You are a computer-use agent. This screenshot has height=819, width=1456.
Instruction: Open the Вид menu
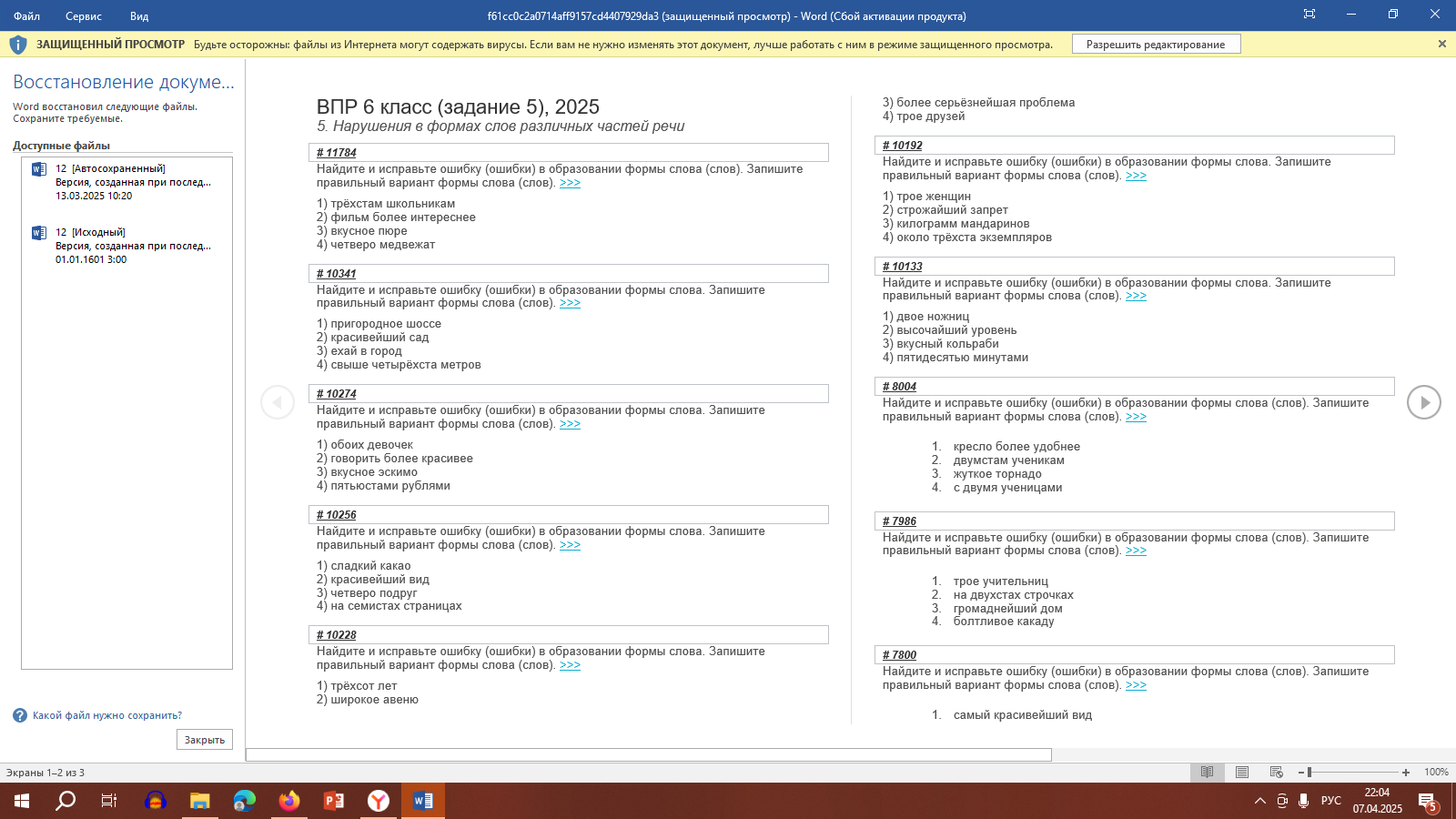[x=139, y=15]
